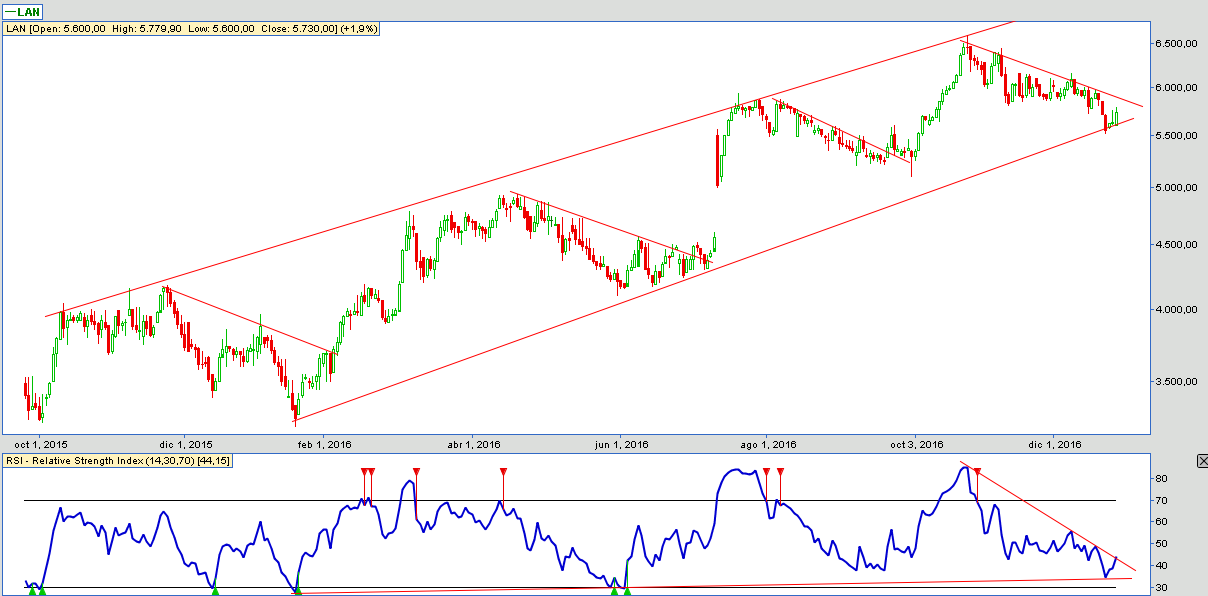The width and height of the screenshot is (1208, 596).
Task: Click the RSI - Relative Strength Index title
Action: (x=116, y=460)
